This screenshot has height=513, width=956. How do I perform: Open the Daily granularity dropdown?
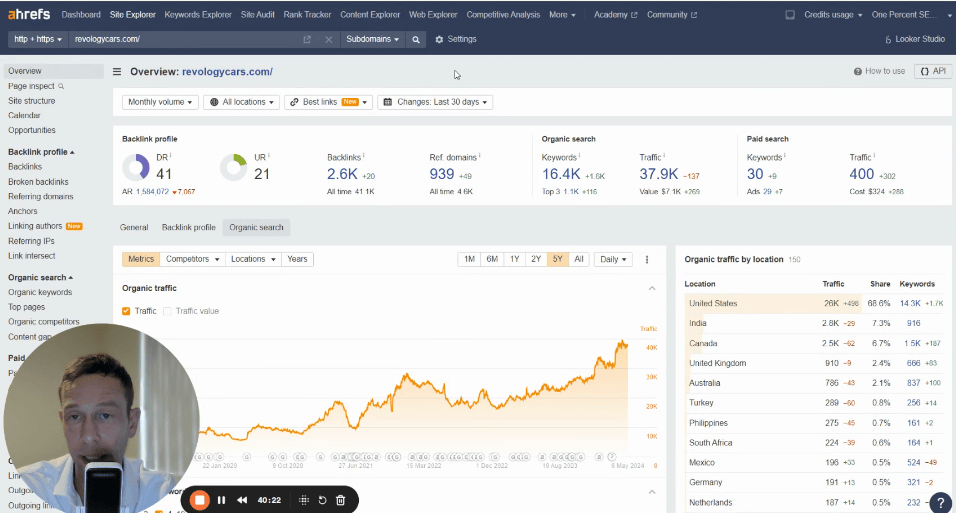tap(612, 259)
